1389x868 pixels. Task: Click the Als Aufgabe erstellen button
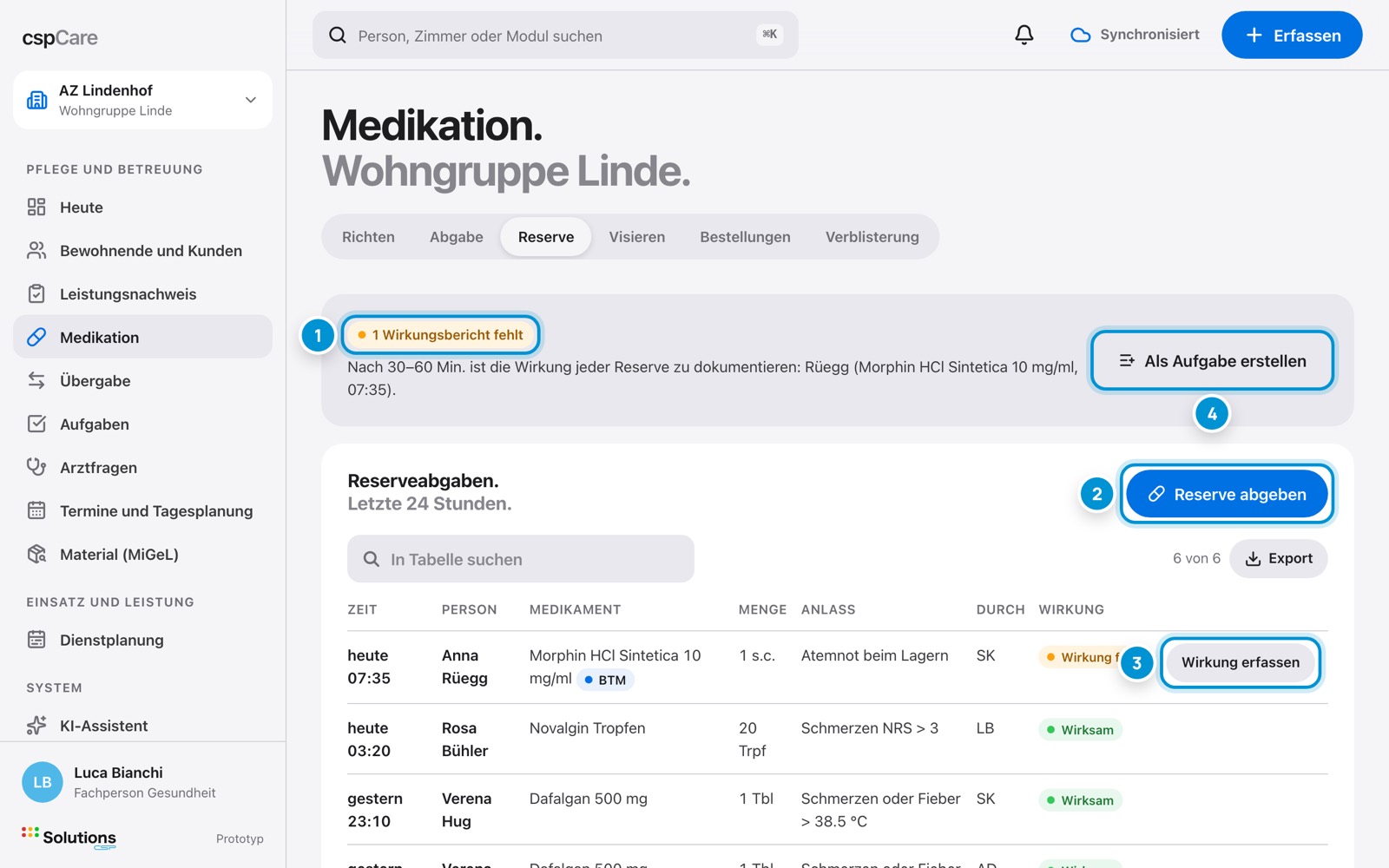pyautogui.click(x=1212, y=360)
